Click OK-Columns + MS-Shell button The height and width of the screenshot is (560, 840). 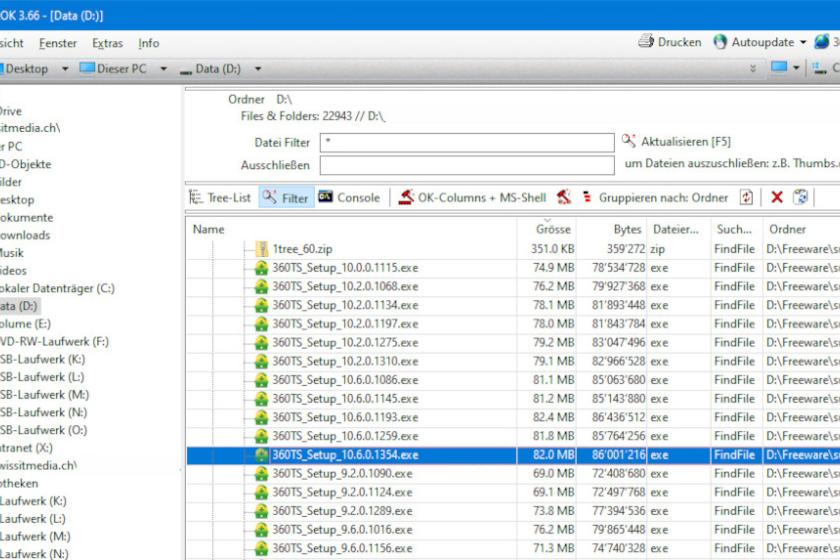(472, 198)
